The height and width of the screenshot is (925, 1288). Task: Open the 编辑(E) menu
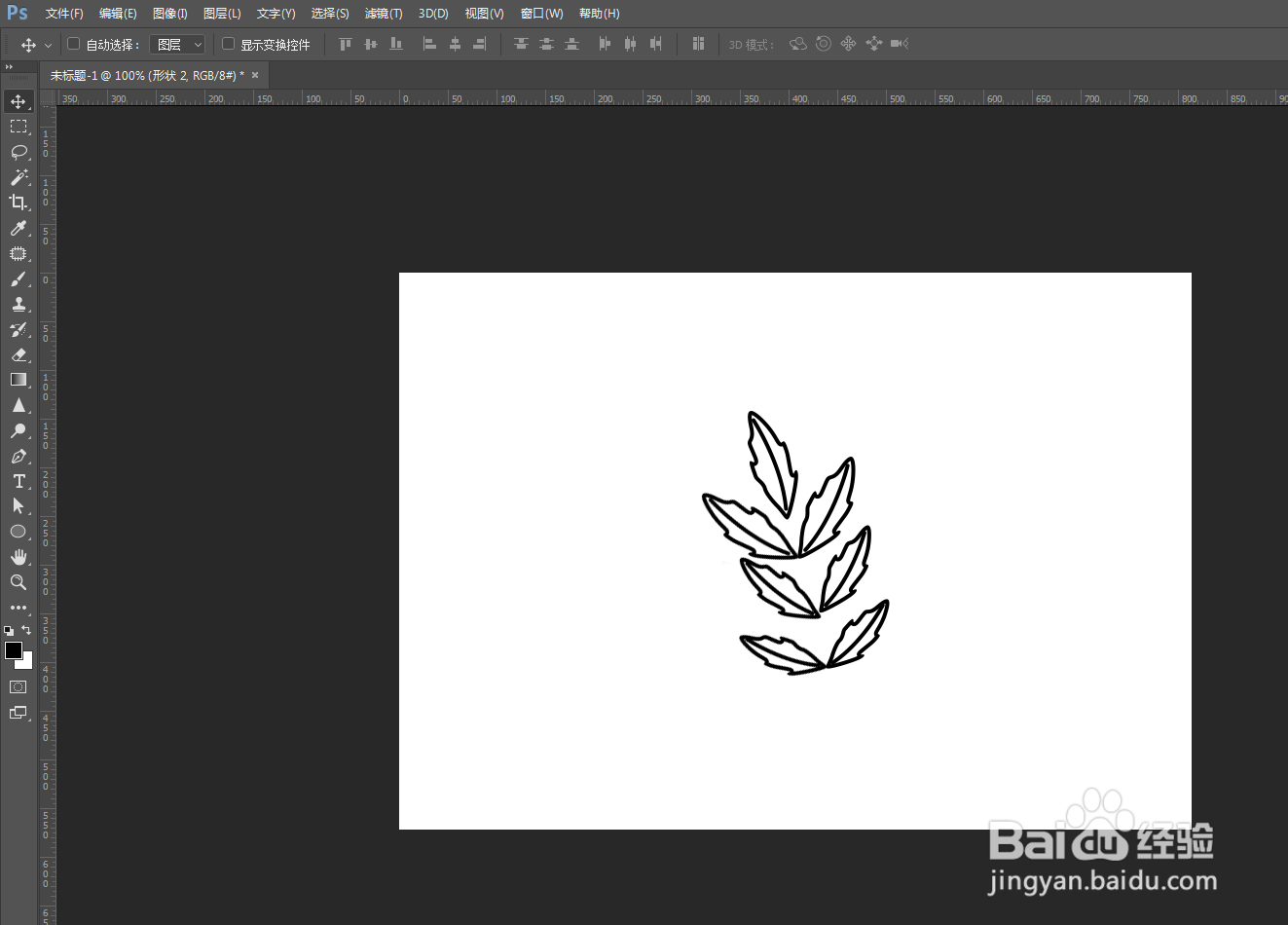click(x=118, y=14)
